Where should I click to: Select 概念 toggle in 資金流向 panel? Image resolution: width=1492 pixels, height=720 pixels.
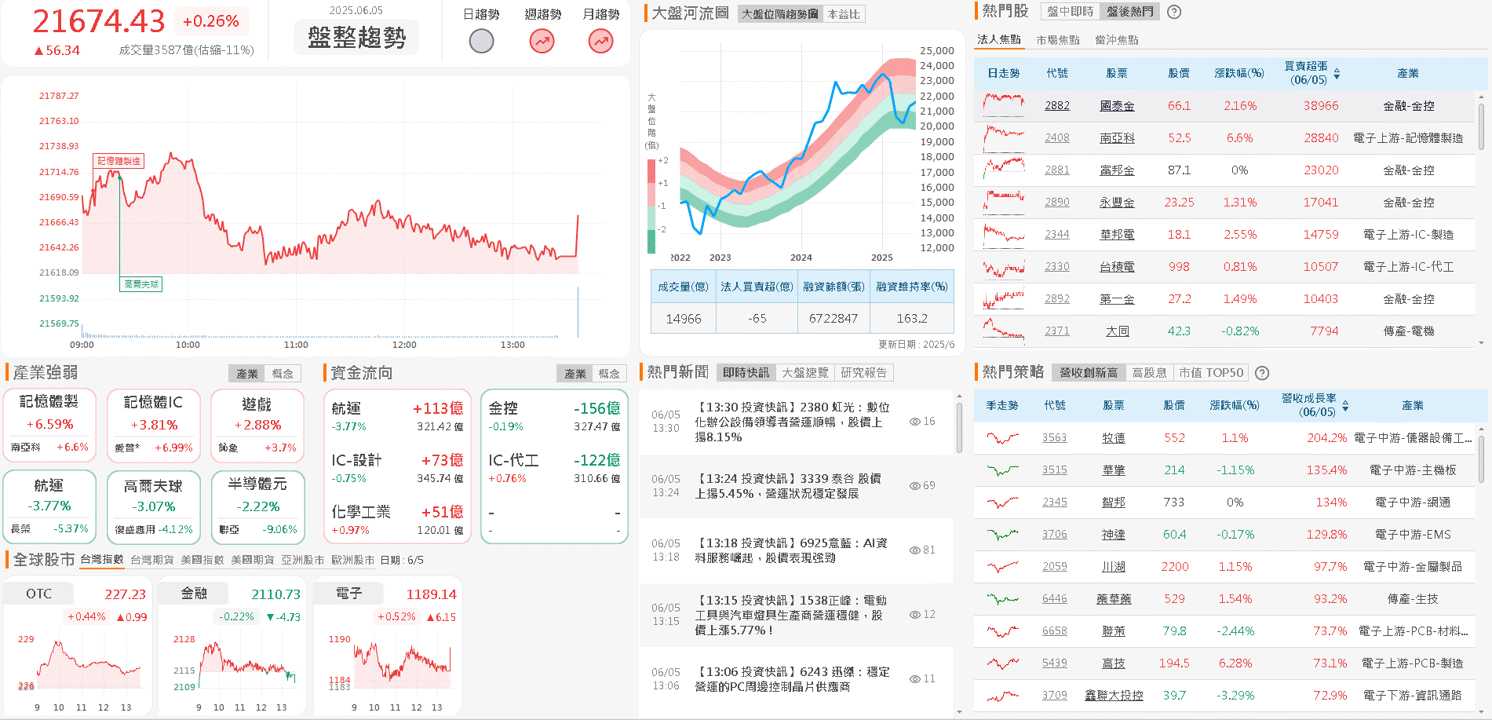tap(609, 373)
